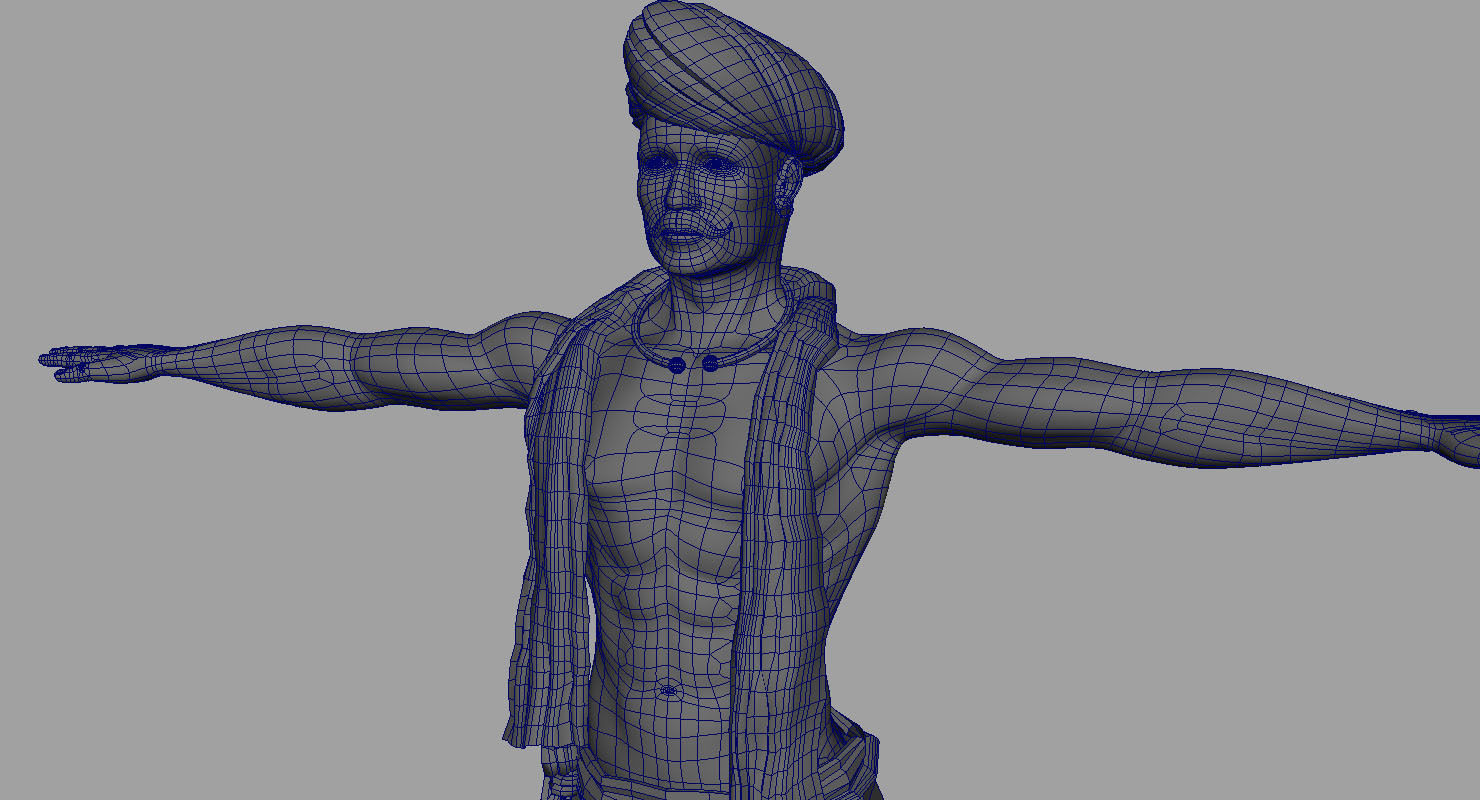Image resolution: width=1480 pixels, height=800 pixels.
Task: Click the right bead of the necklace
Action: coord(710,363)
